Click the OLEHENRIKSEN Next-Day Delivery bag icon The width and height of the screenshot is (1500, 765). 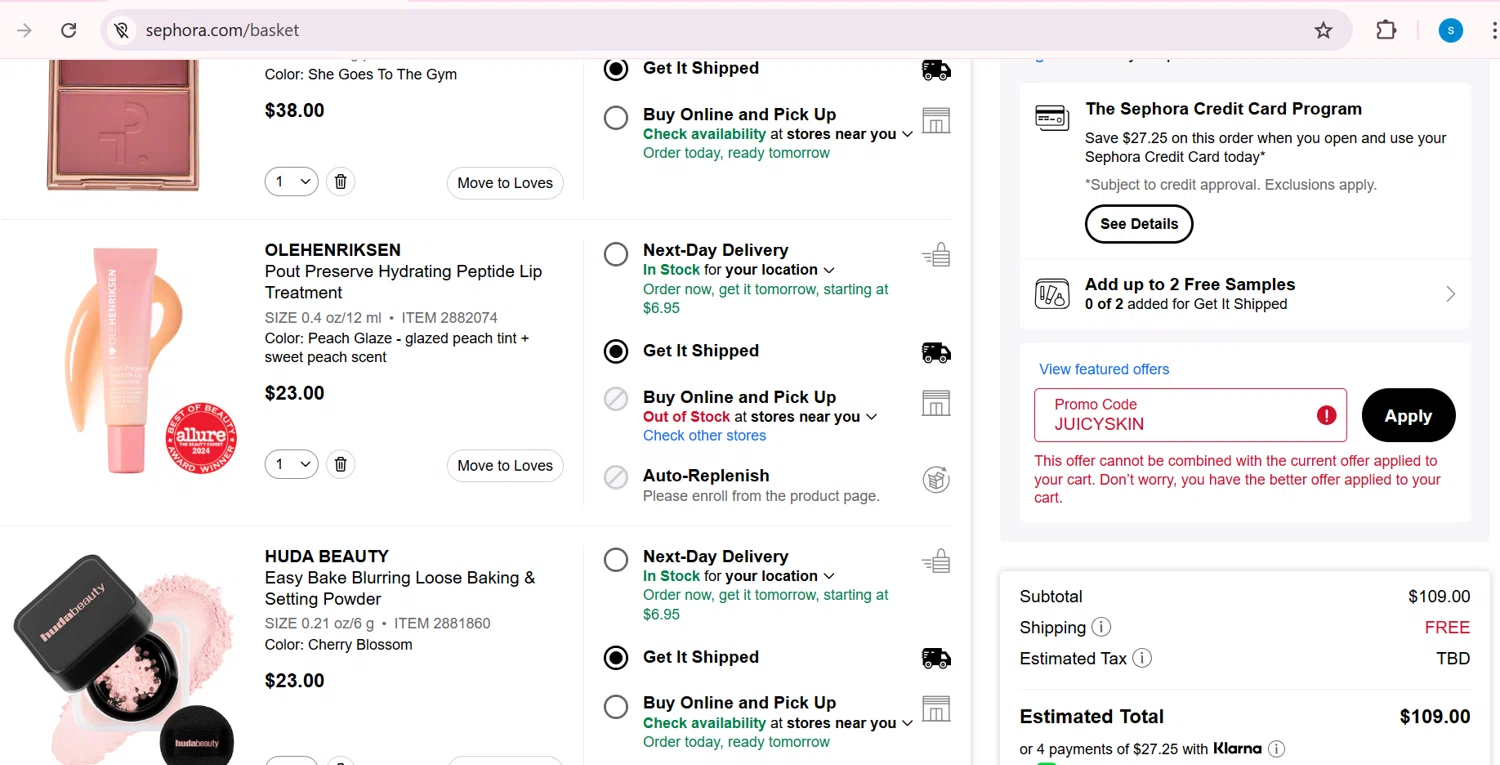tap(936, 255)
